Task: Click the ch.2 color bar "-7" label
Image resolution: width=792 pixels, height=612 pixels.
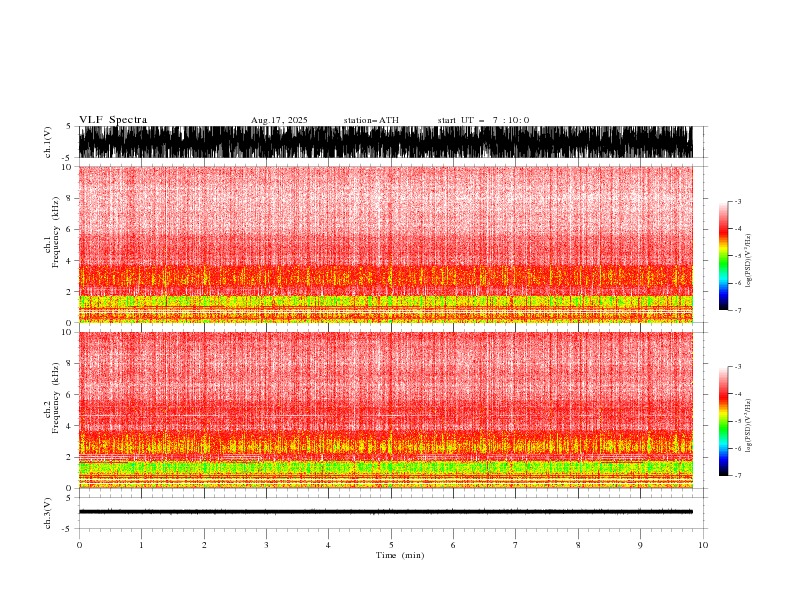Action: 738,475
